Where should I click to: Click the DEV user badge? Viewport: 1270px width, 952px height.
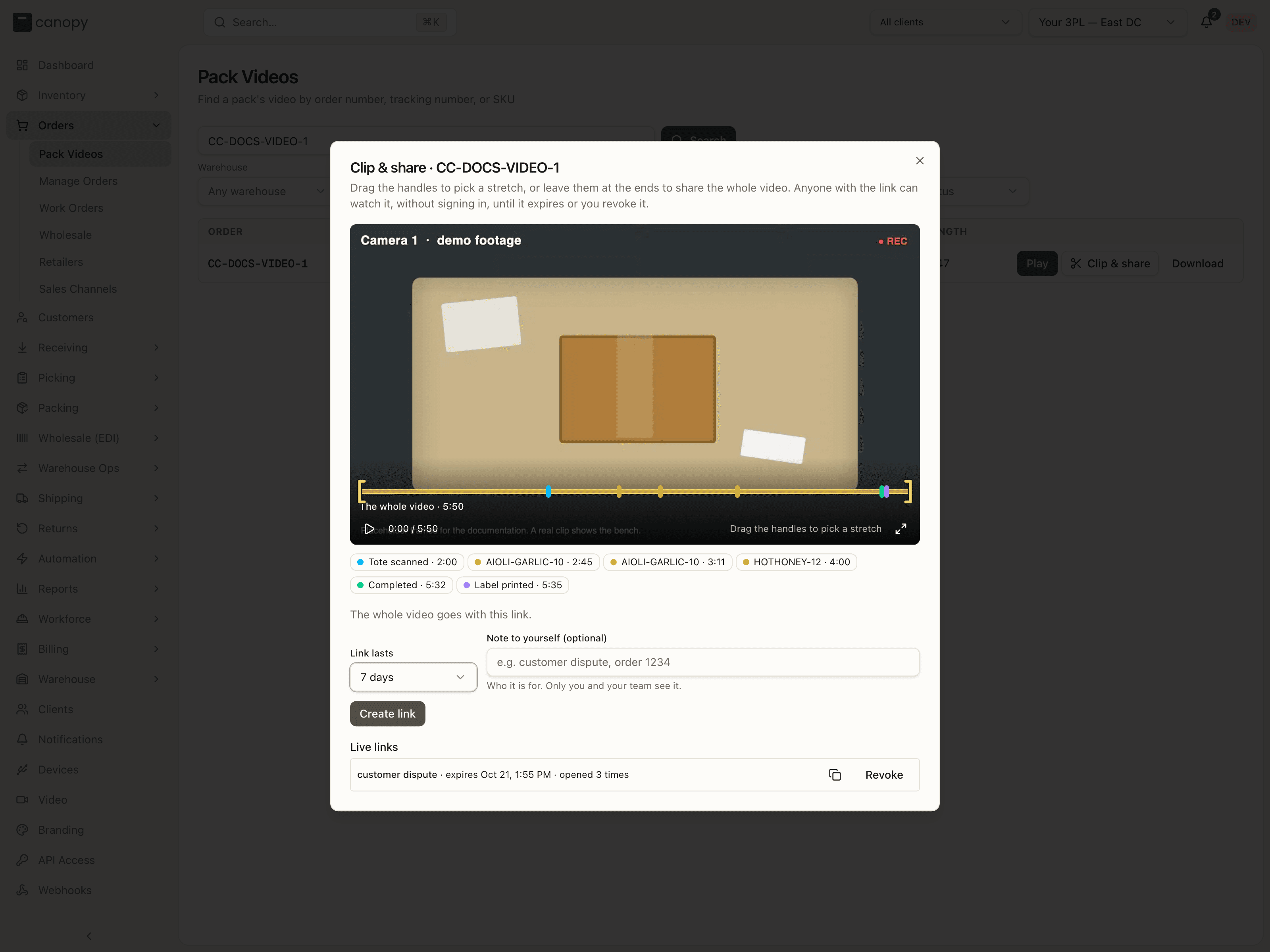[1241, 22]
